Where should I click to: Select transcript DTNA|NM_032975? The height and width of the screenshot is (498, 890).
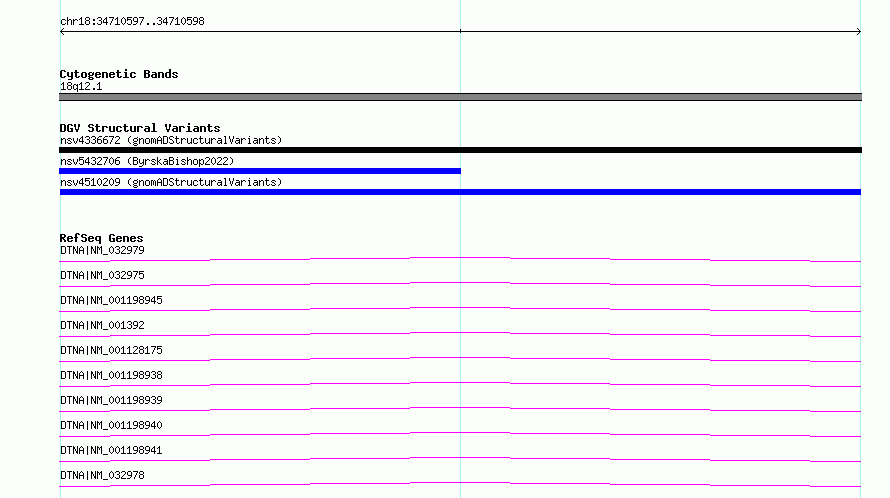tap(102, 275)
